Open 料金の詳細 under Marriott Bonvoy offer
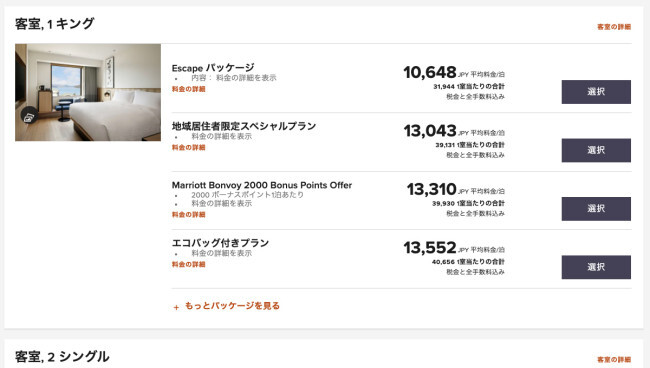Image resolution: width=650 pixels, height=368 pixels. pyautogui.click(x=189, y=215)
